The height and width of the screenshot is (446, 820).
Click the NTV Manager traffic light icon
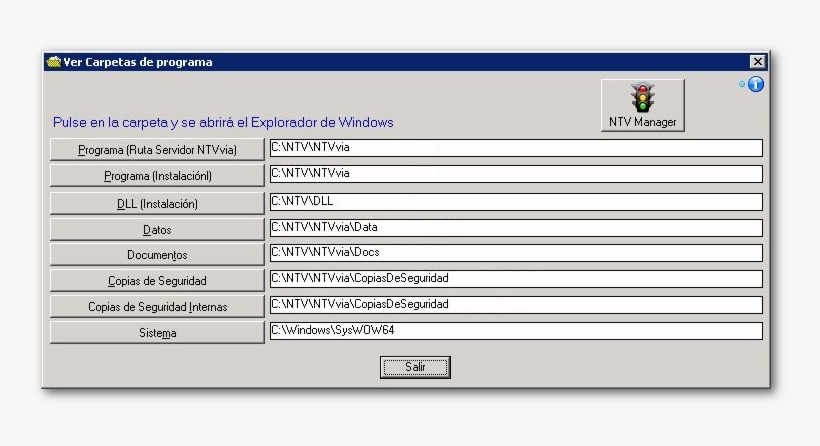(642, 99)
